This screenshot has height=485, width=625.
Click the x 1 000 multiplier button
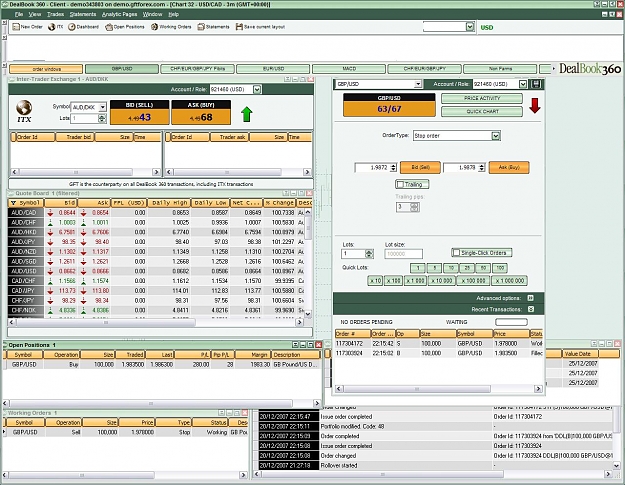pyautogui.click(x=415, y=281)
